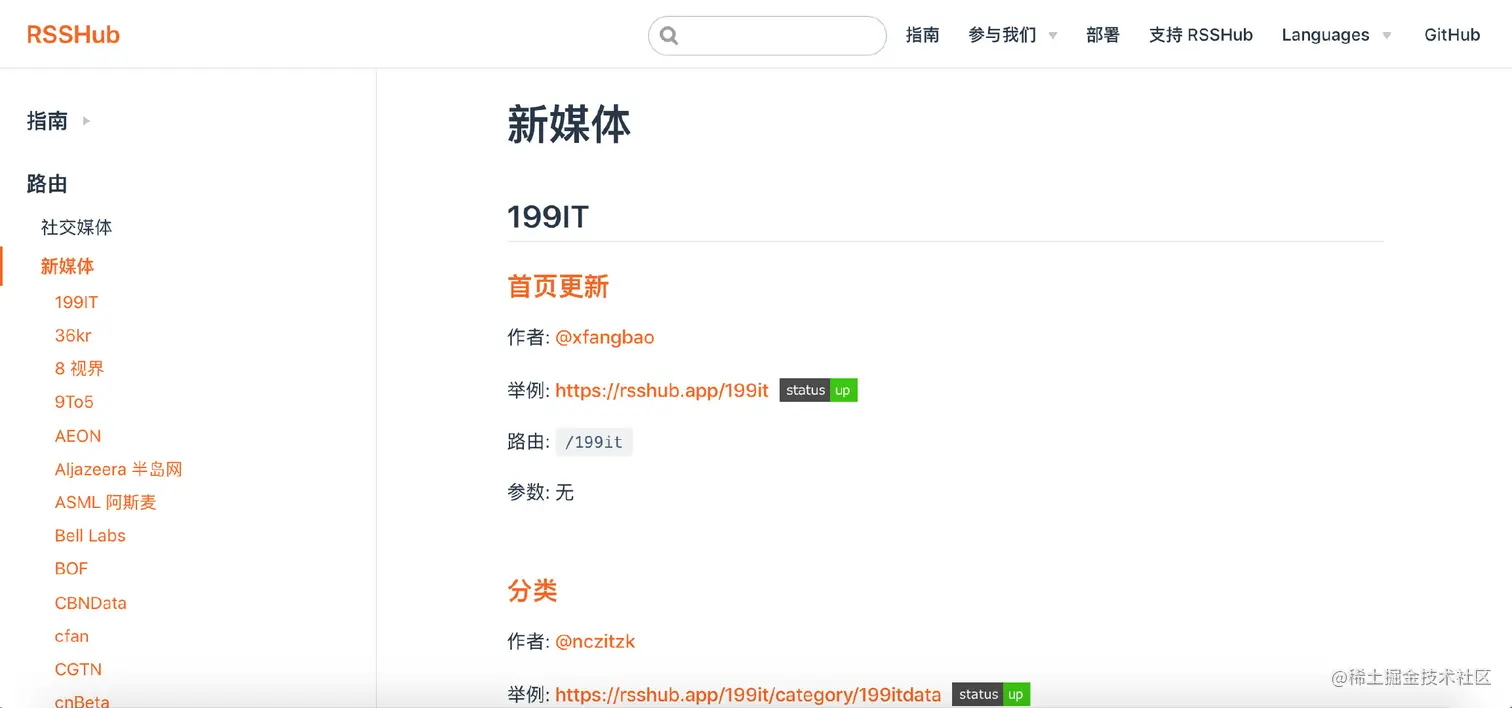Focus the search input field
The height and width of the screenshot is (708, 1512).
tap(767, 36)
